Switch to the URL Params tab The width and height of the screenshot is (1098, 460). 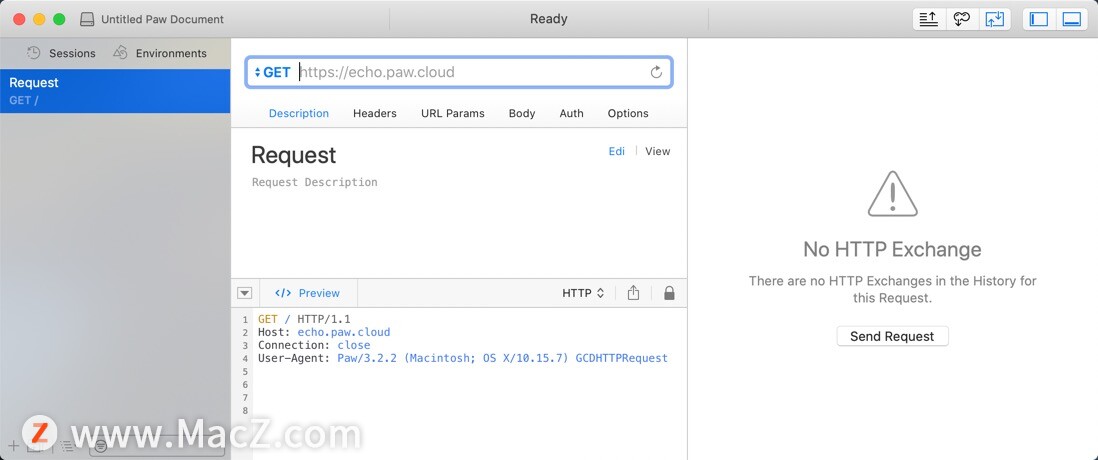coord(452,113)
